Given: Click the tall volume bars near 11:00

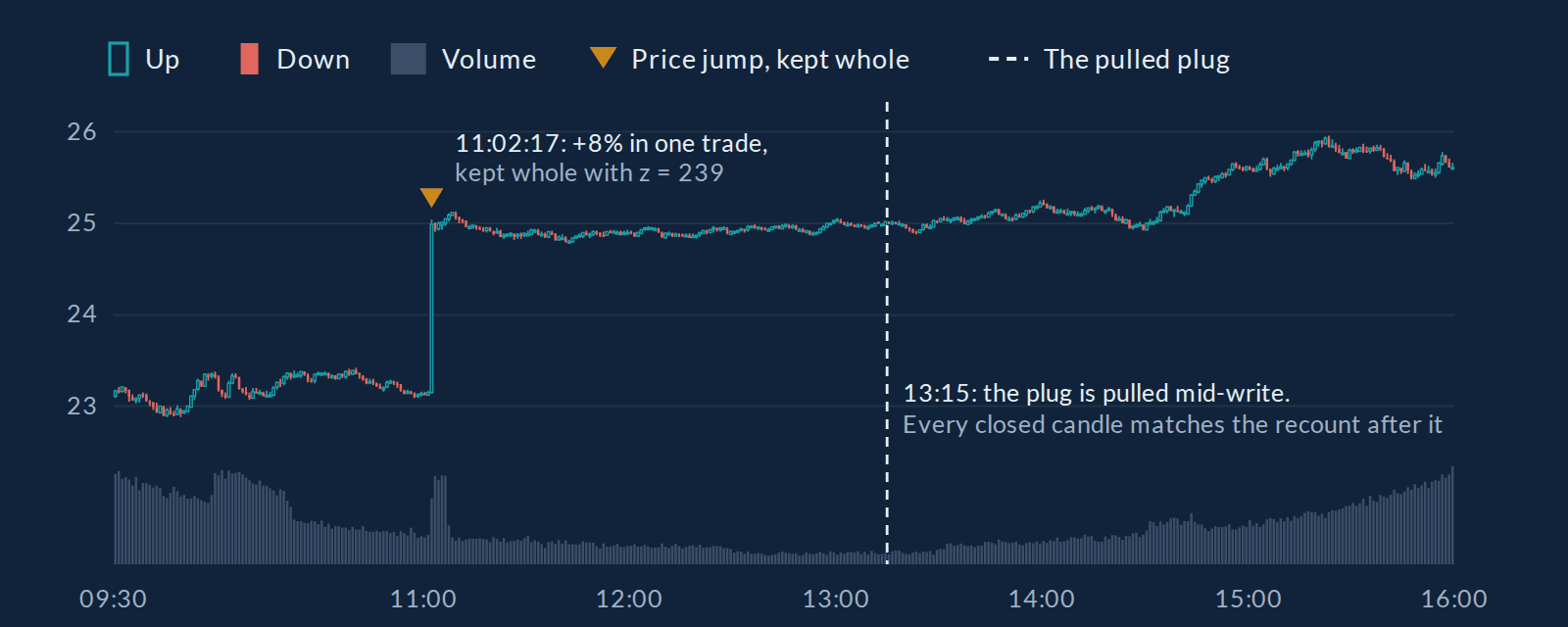Looking at the screenshot, I should click(x=438, y=519).
